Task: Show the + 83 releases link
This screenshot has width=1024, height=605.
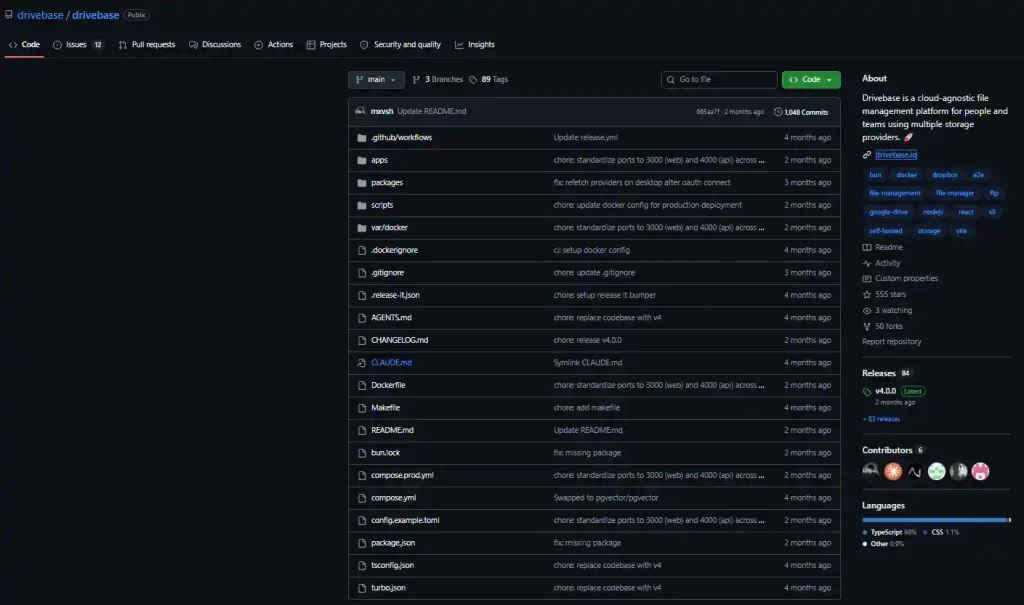Action: 881,419
